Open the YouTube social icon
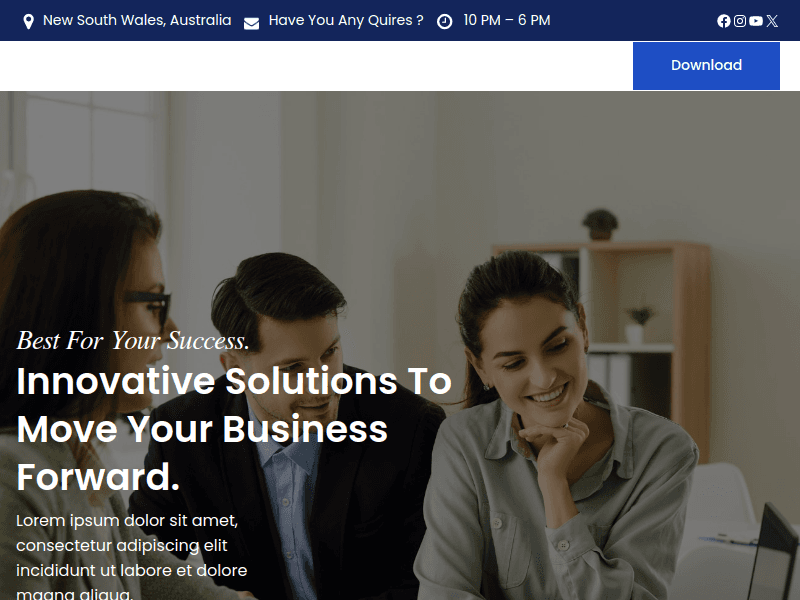Image resolution: width=800 pixels, height=600 pixels. coord(756,21)
